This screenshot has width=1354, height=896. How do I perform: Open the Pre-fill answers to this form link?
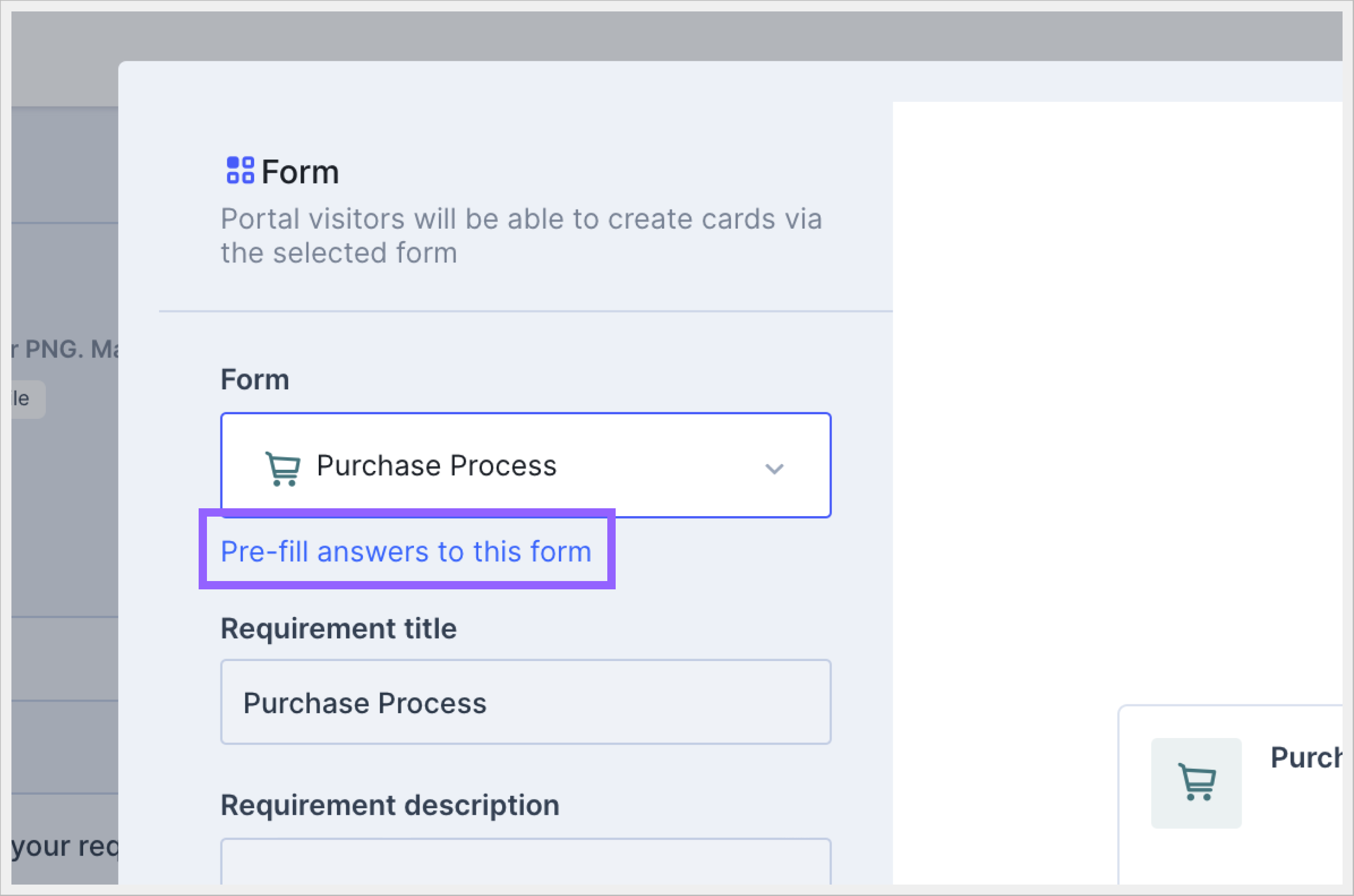pos(406,551)
